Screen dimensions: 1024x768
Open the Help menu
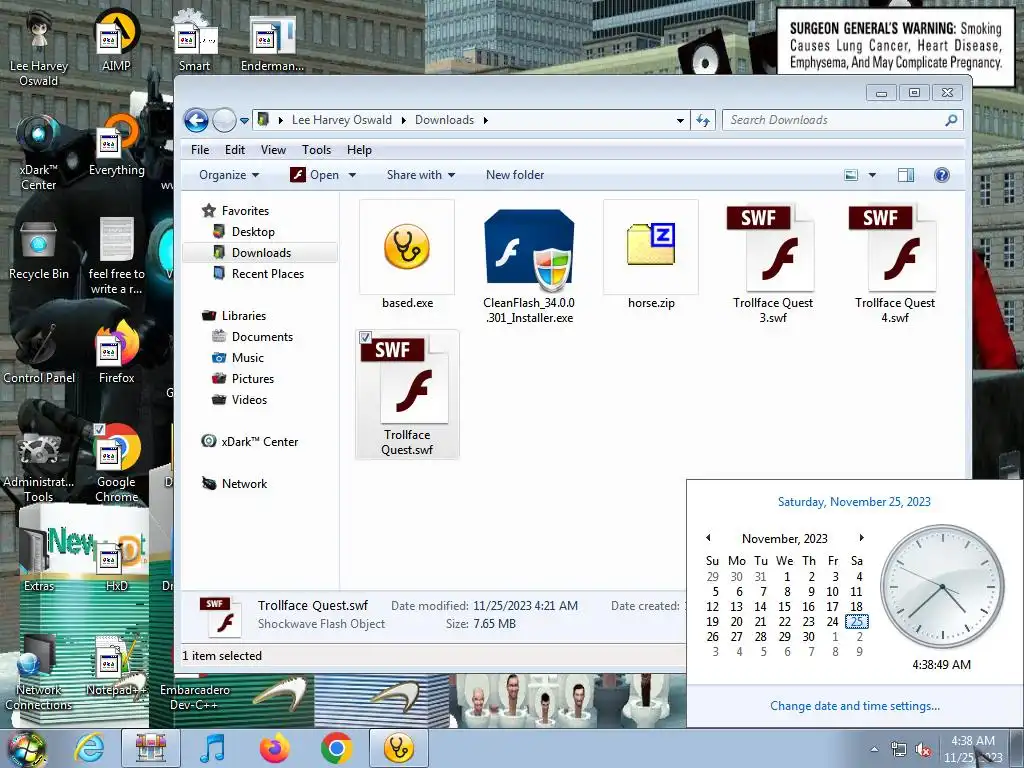[359, 150]
